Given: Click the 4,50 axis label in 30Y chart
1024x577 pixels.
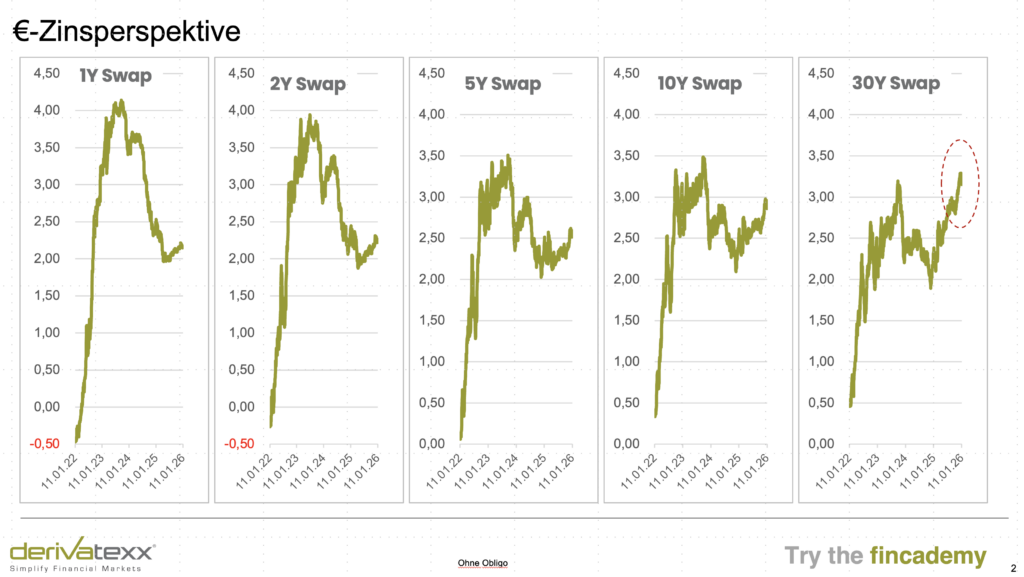Looking at the screenshot, I should click(x=824, y=73).
